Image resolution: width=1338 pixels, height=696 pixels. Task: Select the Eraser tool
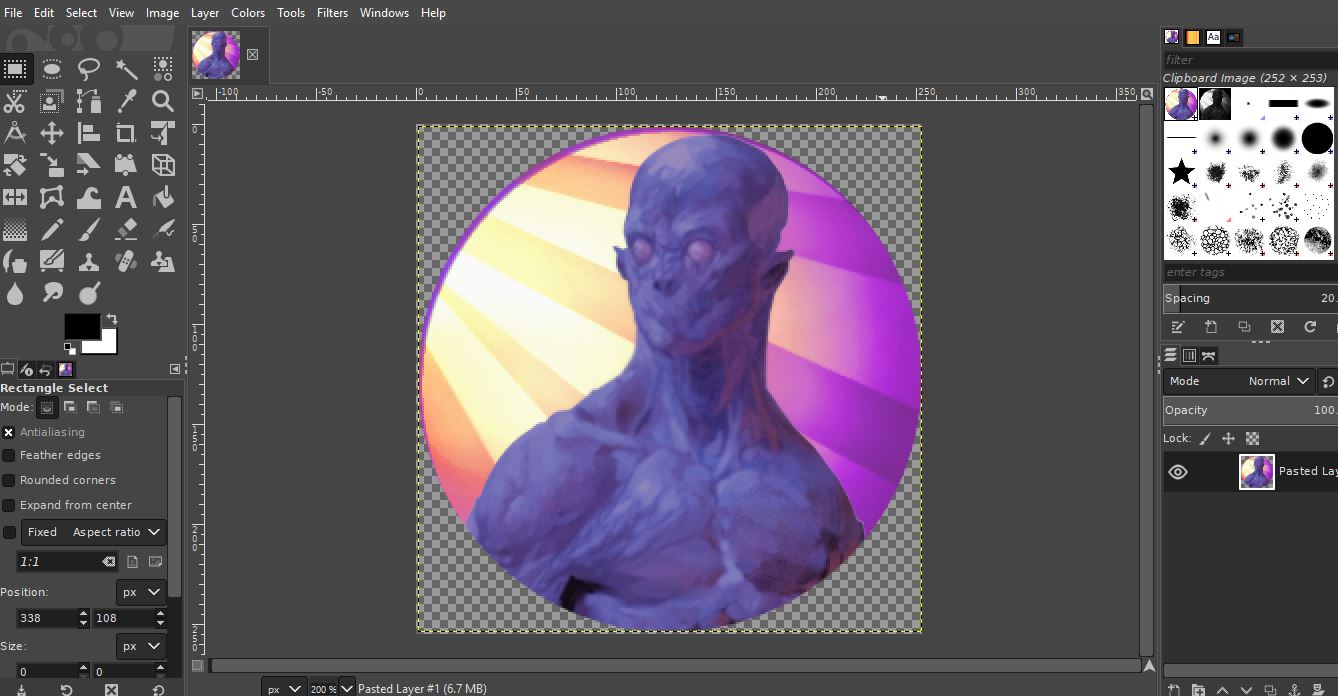pos(126,230)
